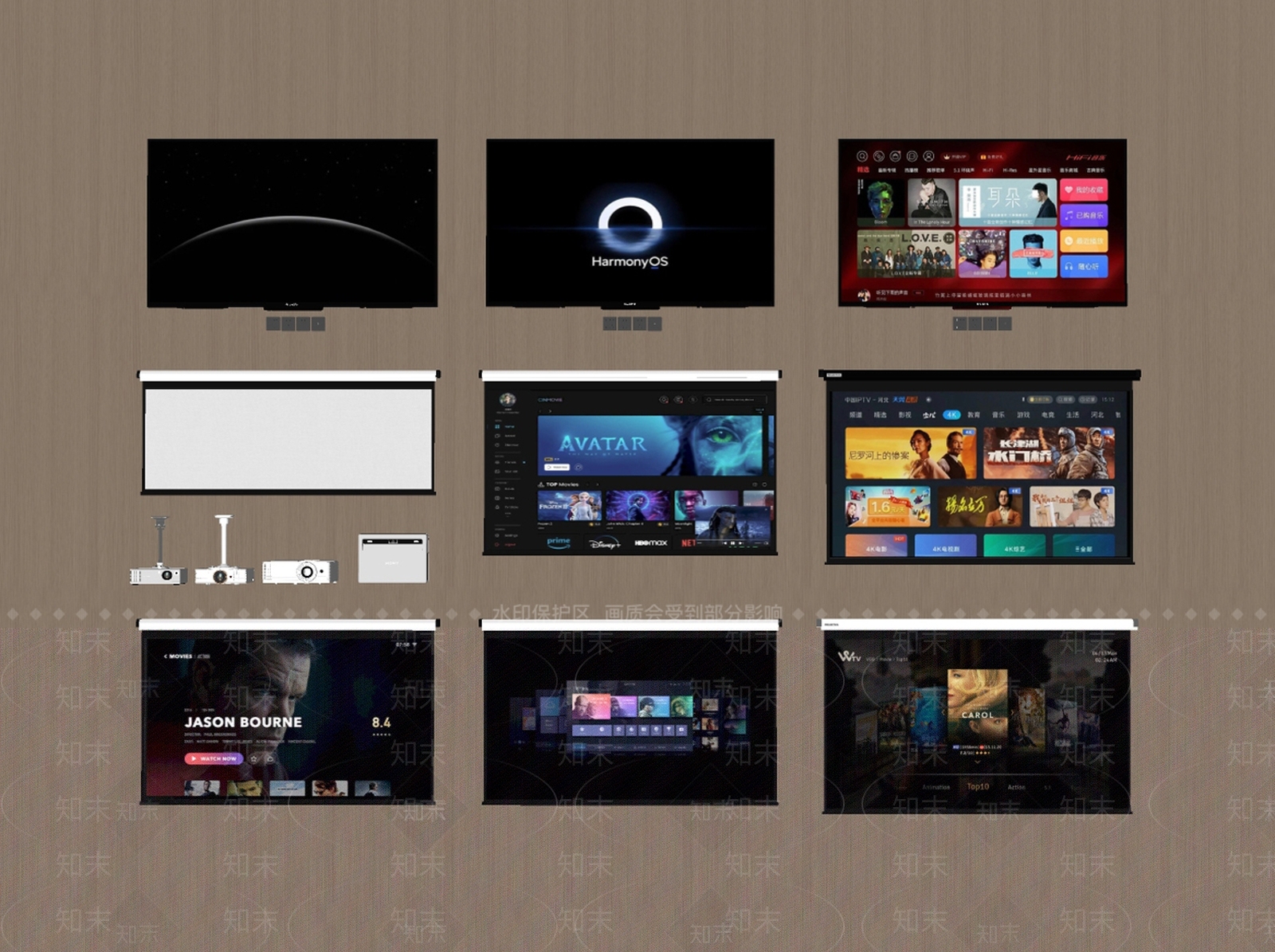Pause the mini player in the CINMOVIE screen
This screenshot has width=1275, height=952.
tap(731, 543)
